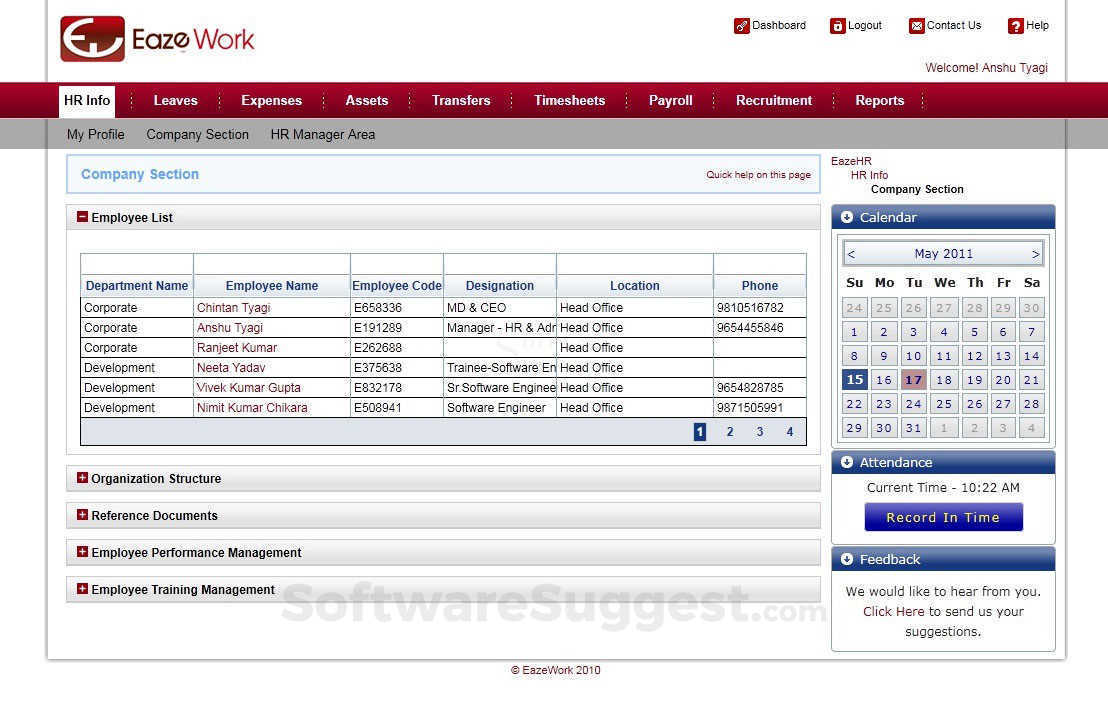Sort by Location column header

pyautogui.click(x=635, y=285)
